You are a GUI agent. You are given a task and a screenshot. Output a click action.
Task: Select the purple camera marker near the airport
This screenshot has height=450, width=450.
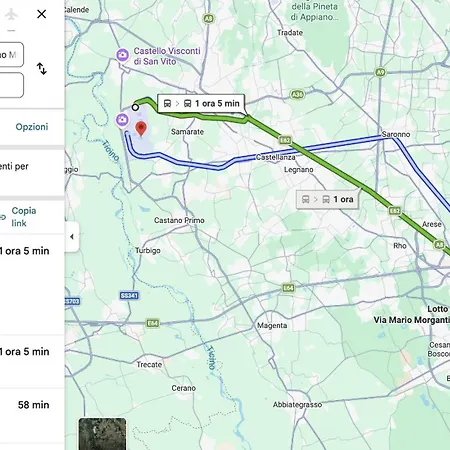point(122,120)
